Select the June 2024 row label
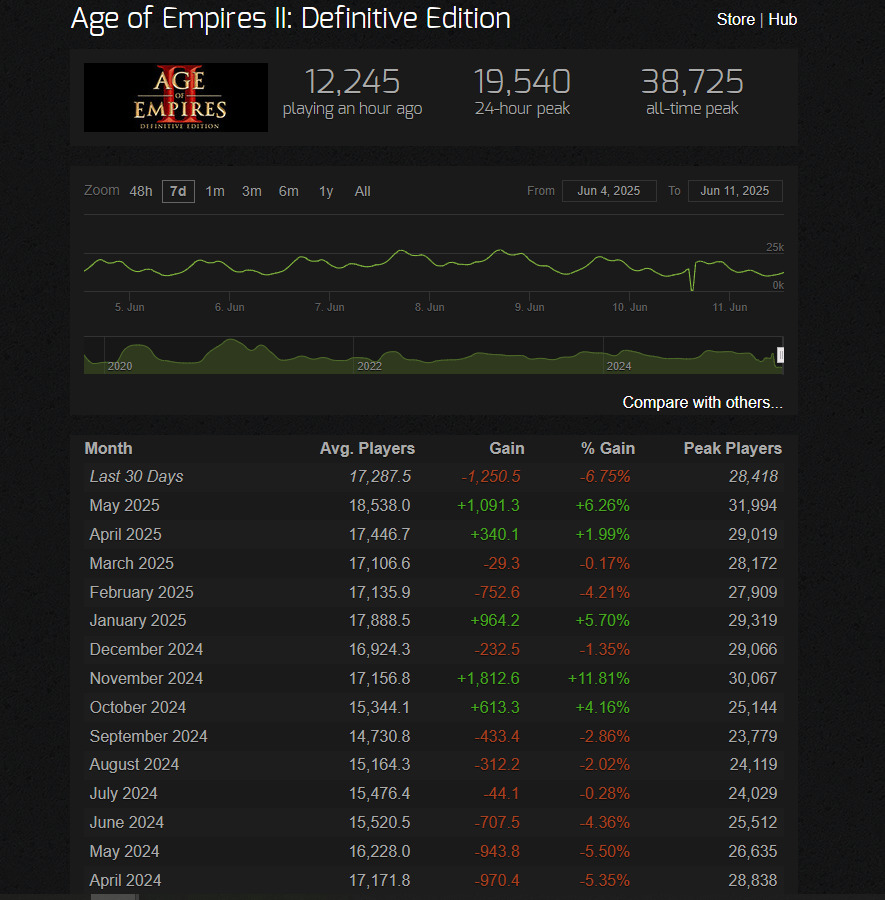 point(126,823)
